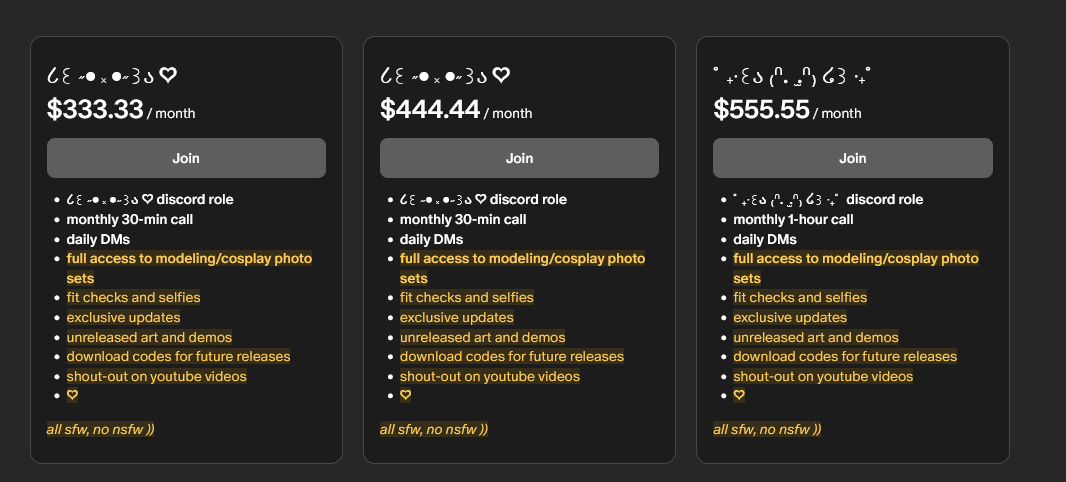Click "all sfw, no nsfw" note under $333.33 tier

(x=100, y=429)
